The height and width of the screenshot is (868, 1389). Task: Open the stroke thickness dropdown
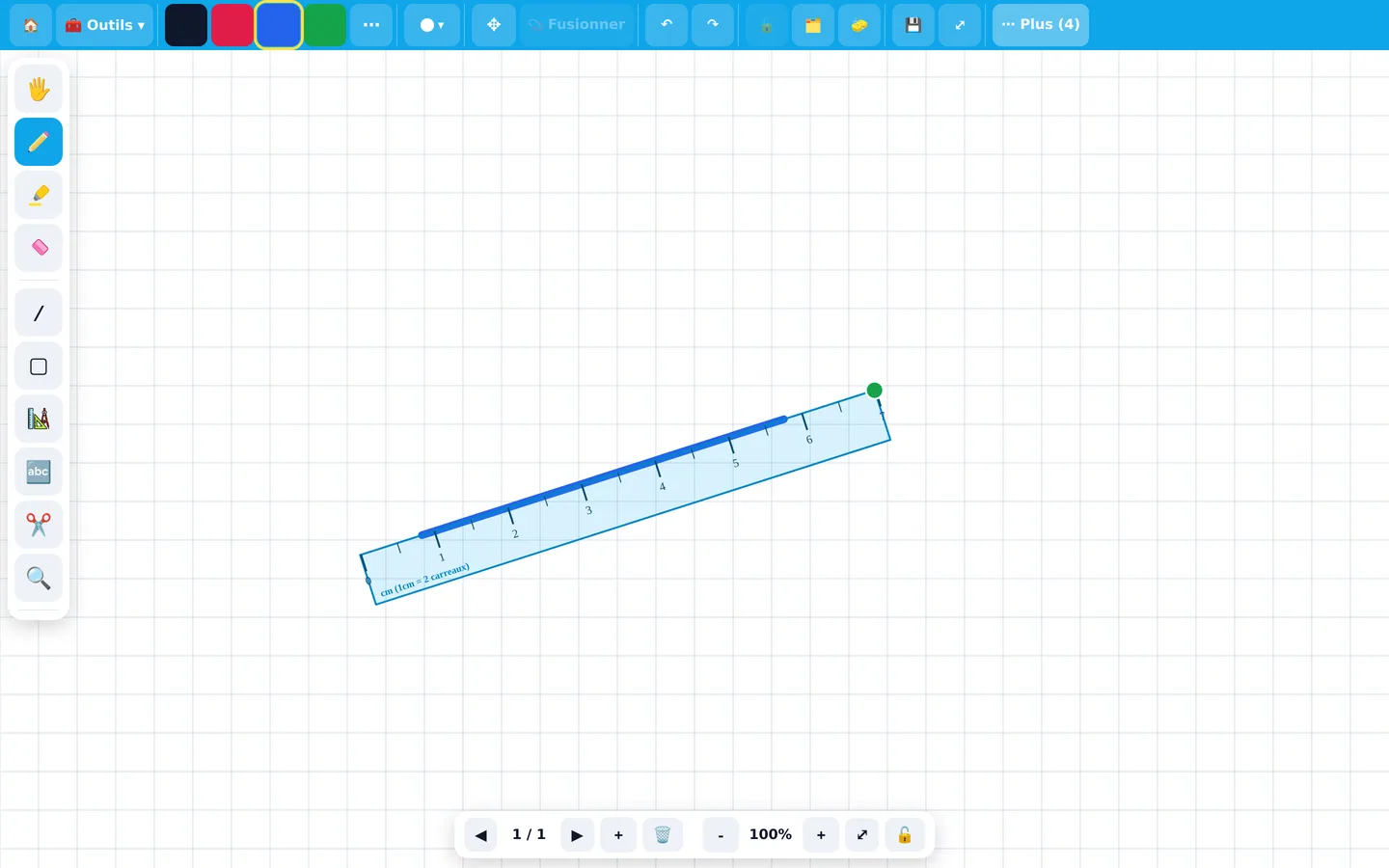click(431, 25)
